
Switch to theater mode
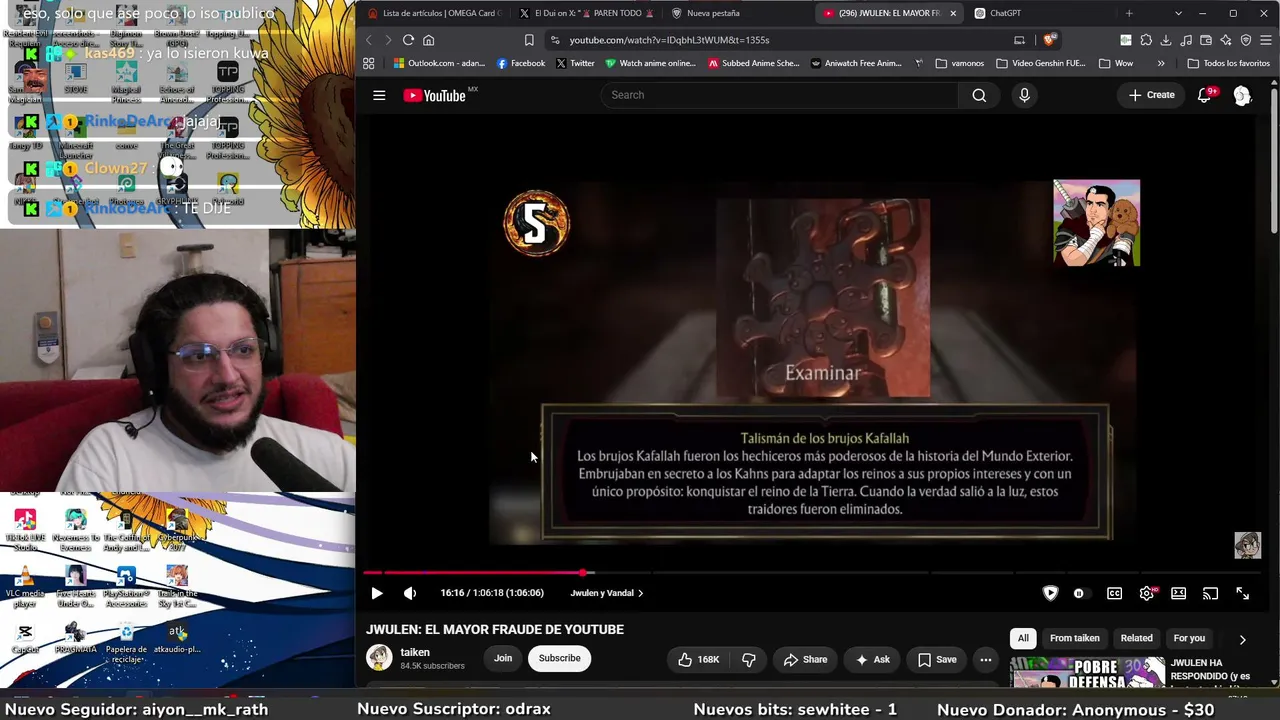[1178, 593]
